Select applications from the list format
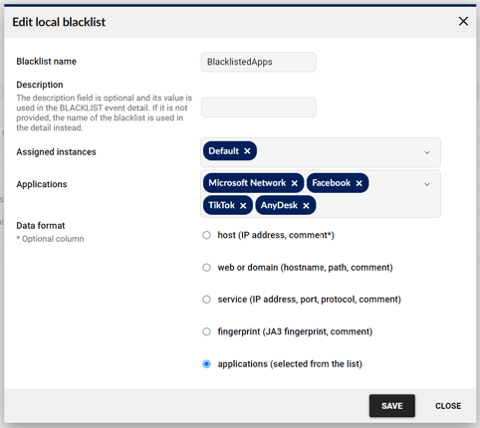This screenshot has width=480, height=428. [x=207, y=364]
